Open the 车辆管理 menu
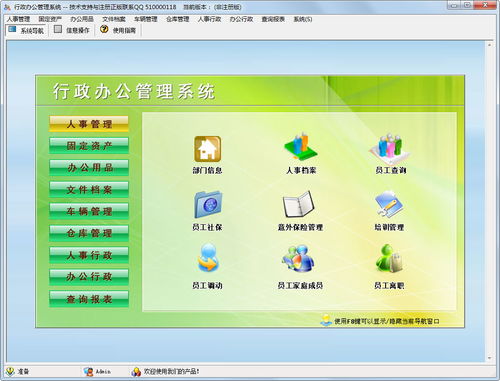This screenshot has width=500, height=381. click(146, 19)
